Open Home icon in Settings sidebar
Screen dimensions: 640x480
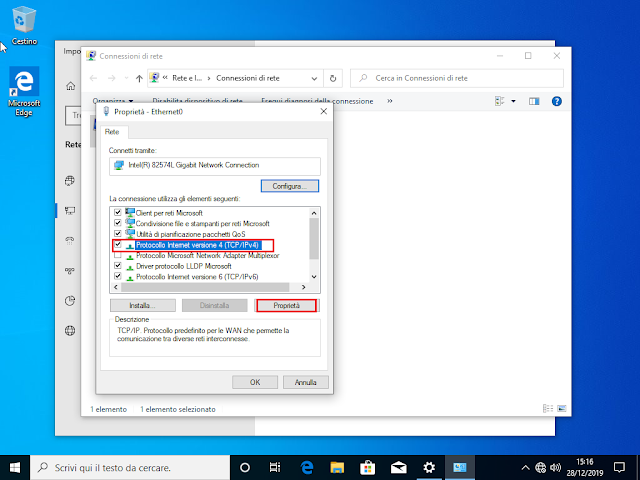coord(71,86)
